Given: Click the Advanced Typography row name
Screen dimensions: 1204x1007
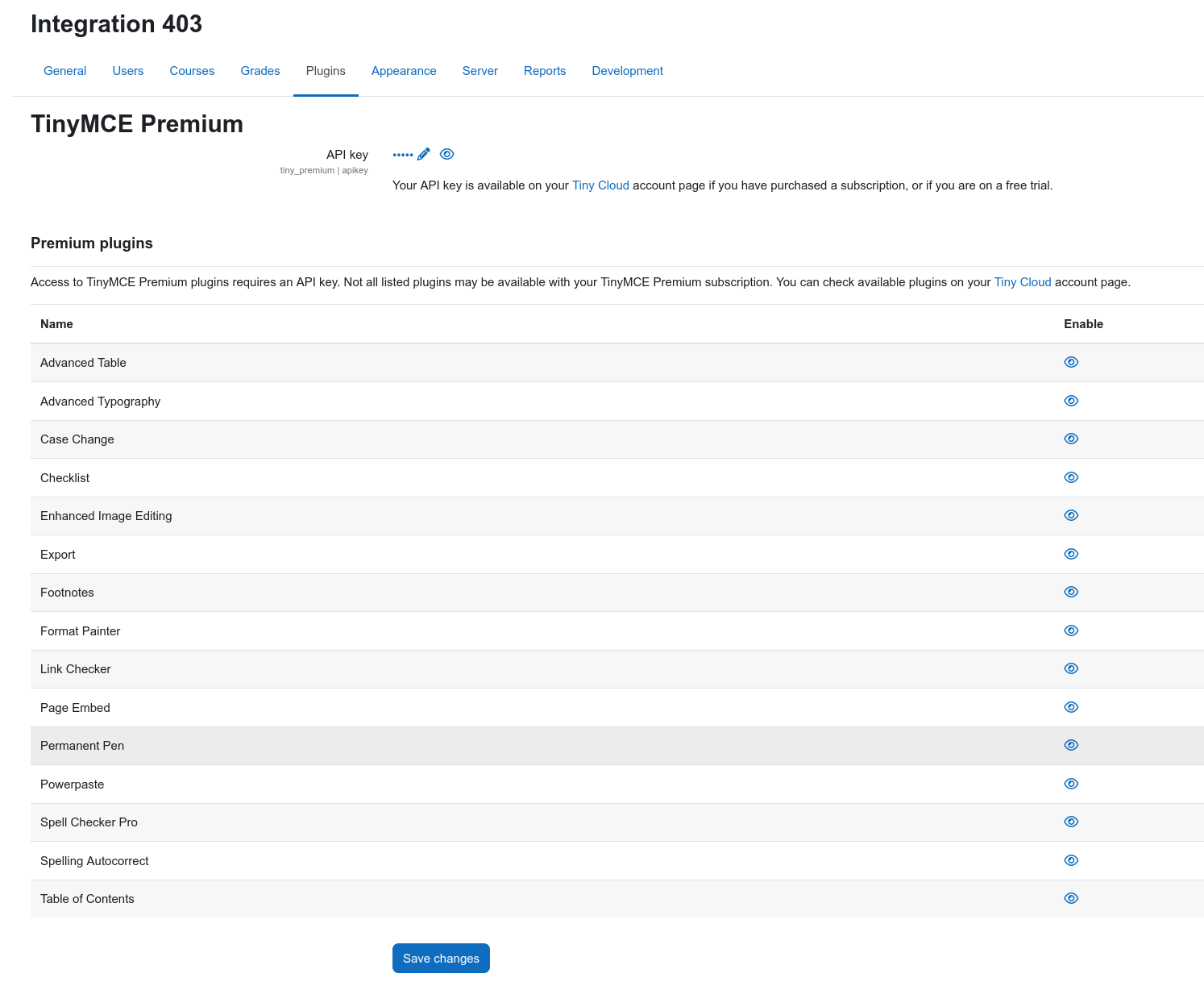Looking at the screenshot, I should point(100,402).
